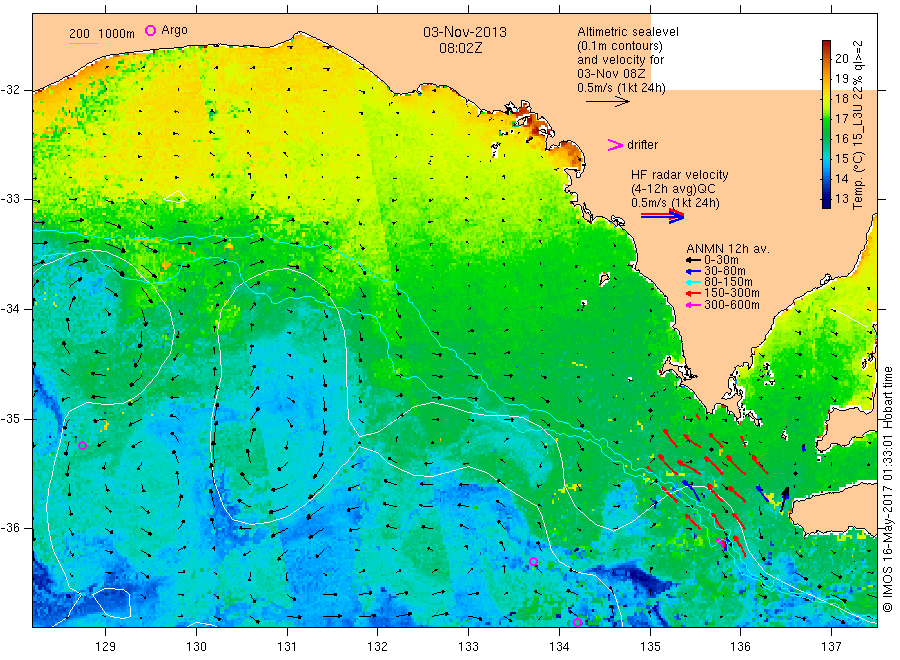The height and width of the screenshot is (660, 900).
Task: Click the '-36' latitude axis label
Action: [x=10, y=528]
